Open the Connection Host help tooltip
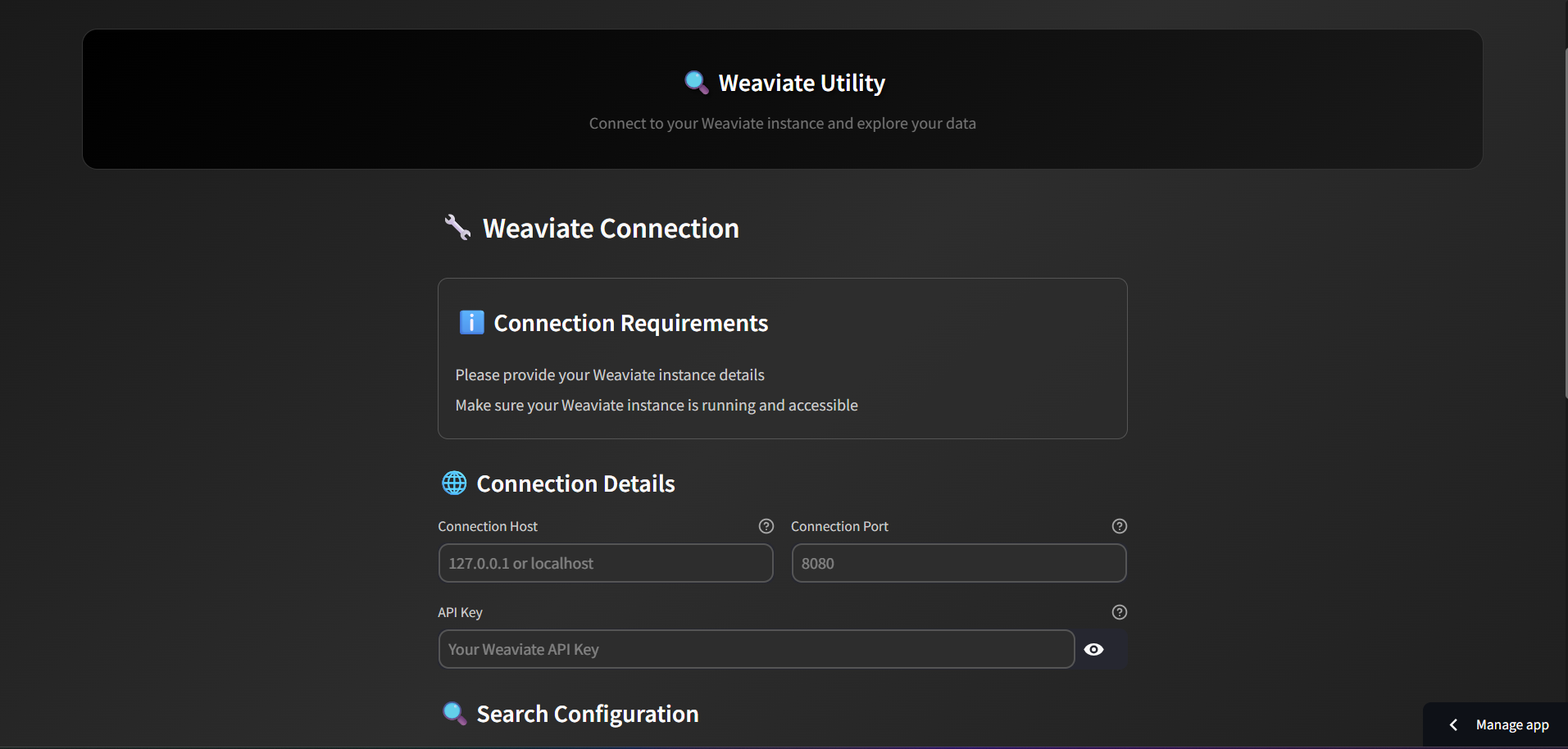Screen dimensions: 1568x749 [x=766, y=526]
